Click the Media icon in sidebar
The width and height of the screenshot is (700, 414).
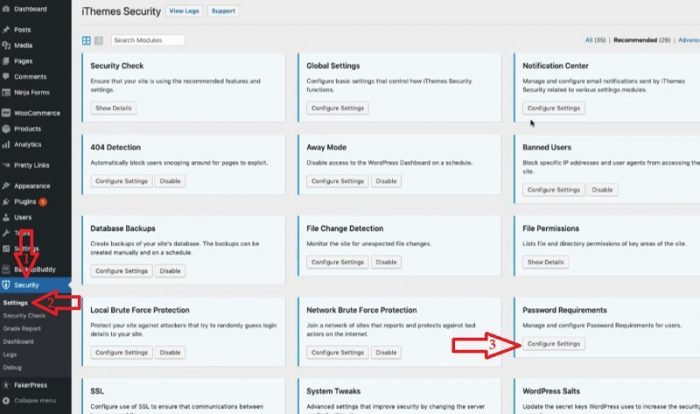pyautogui.click(x=6, y=45)
